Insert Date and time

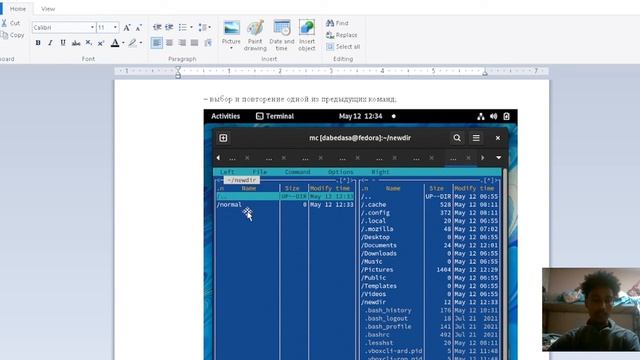(282, 35)
